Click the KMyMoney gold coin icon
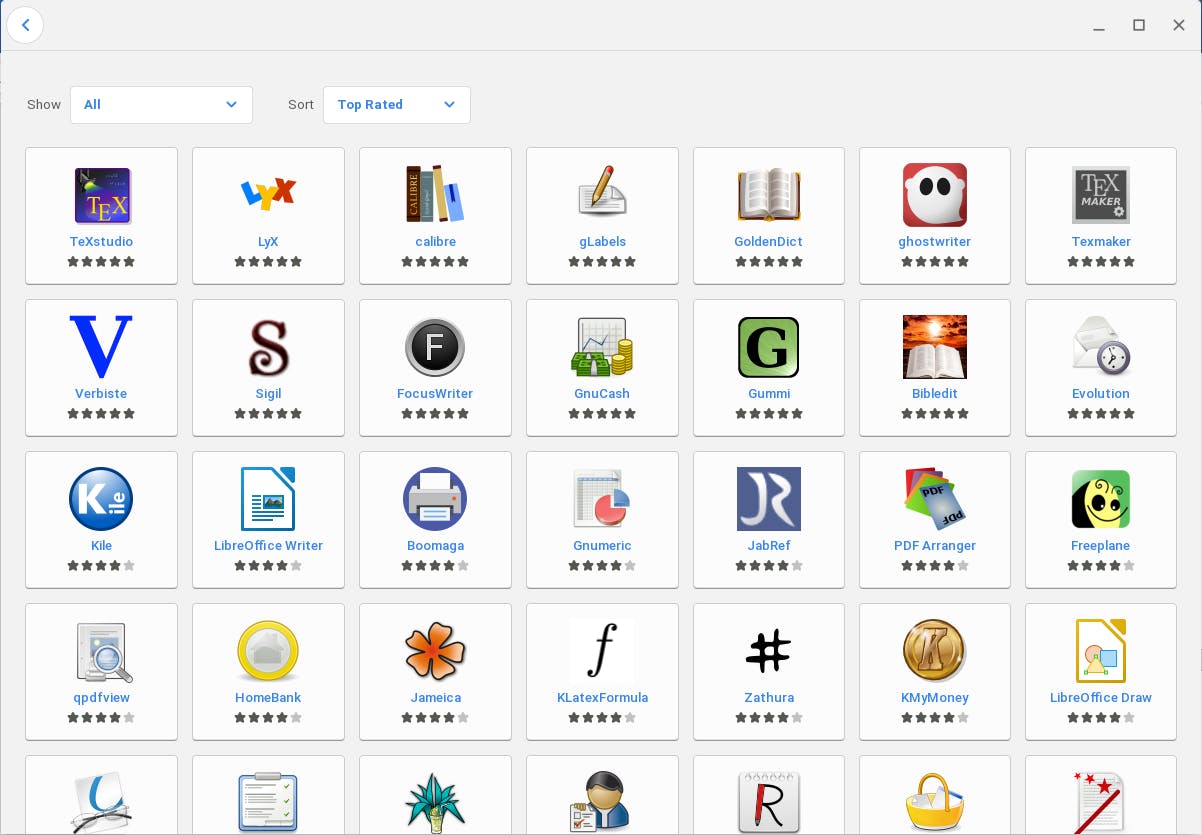 click(x=935, y=651)
